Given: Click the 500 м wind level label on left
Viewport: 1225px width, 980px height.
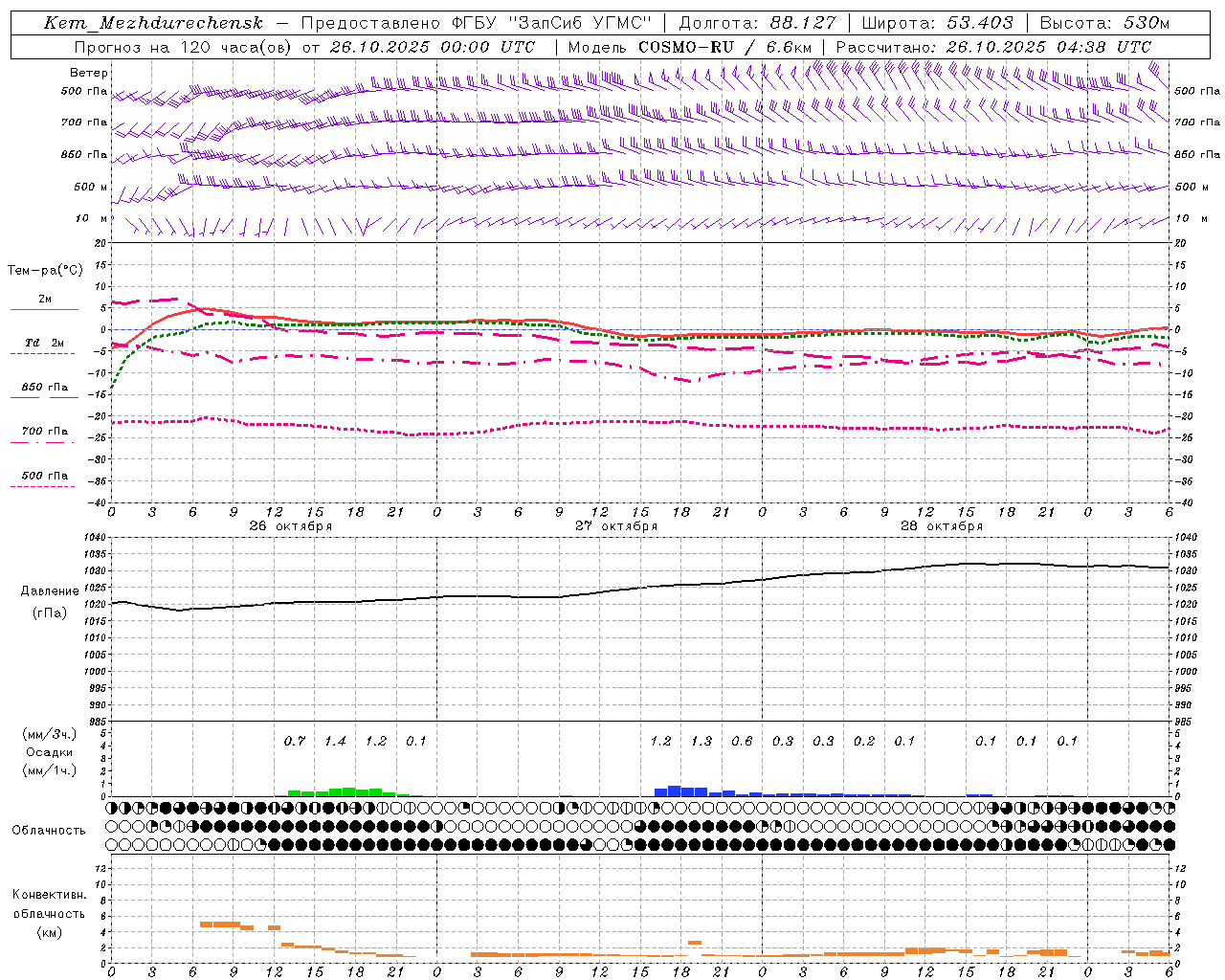Looking at the screenshot, I should click(x=91, y=187).
